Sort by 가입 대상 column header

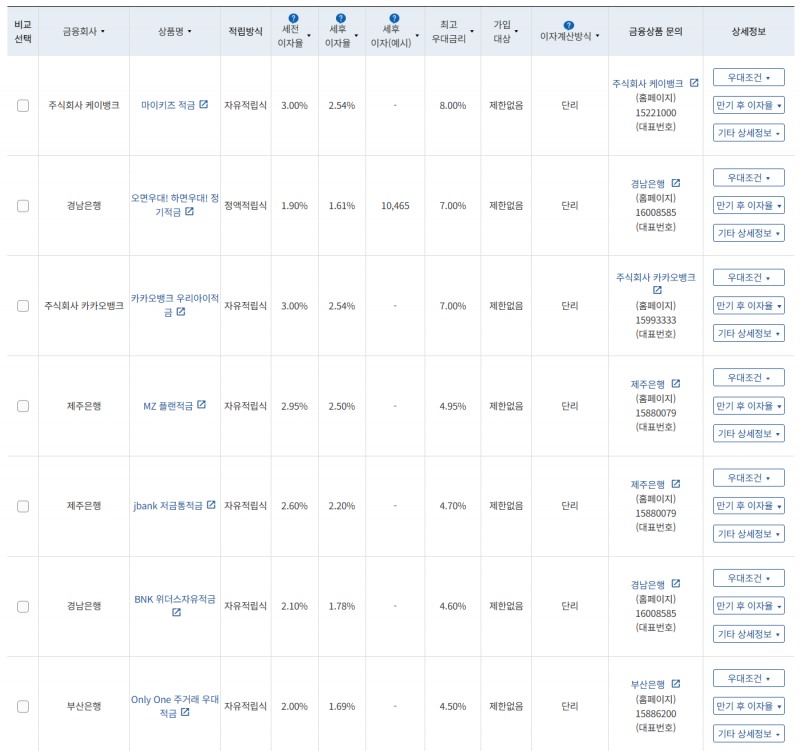pos(505,32)
